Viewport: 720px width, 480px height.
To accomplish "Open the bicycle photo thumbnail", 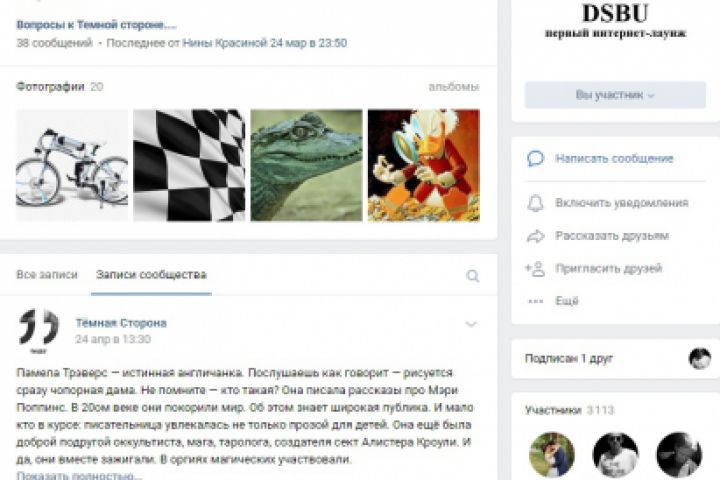I will (72, 165).
